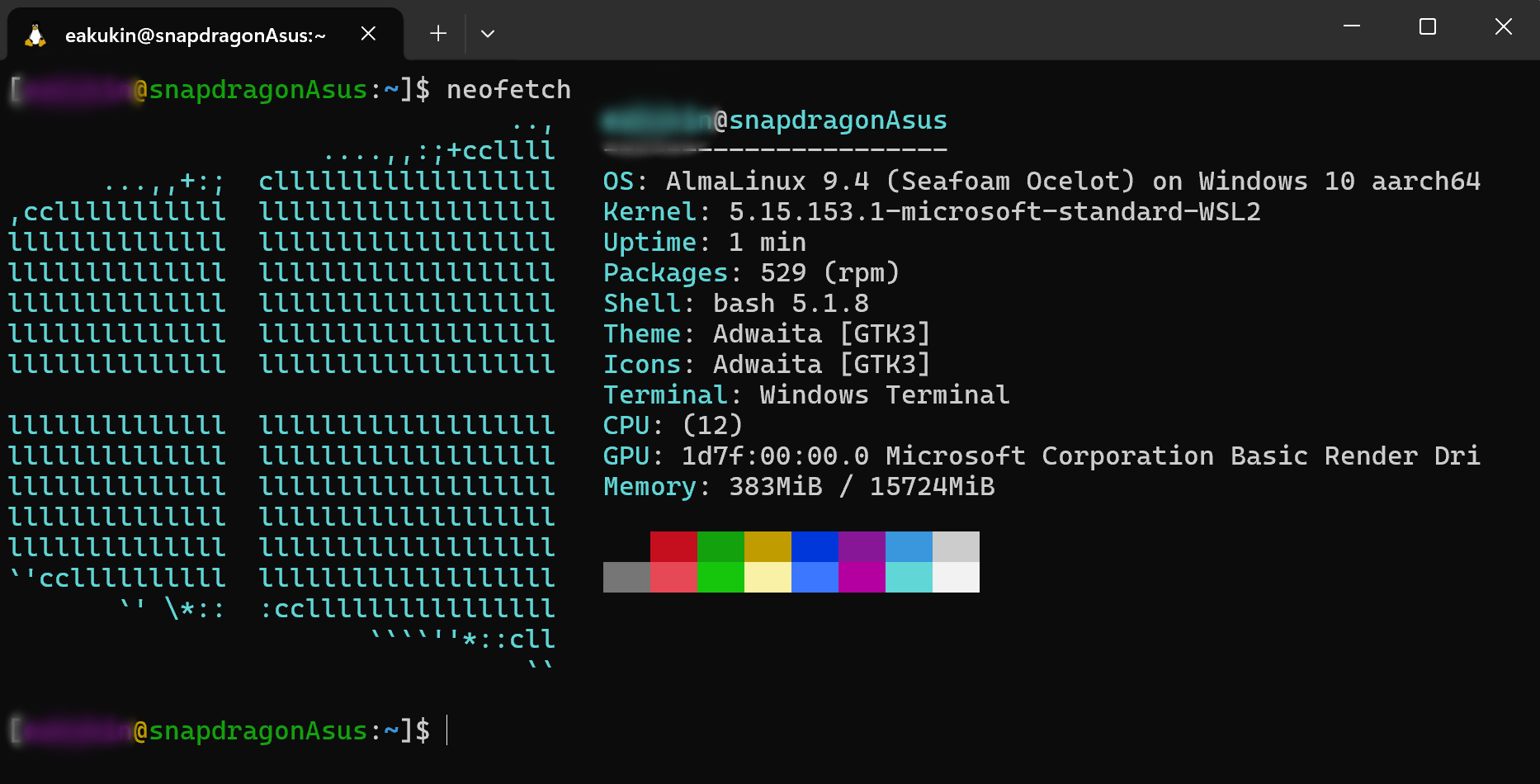The width and height of the screenshot is (1540, 784).
Task: Maximize the Windows Terminal window
Action: pyautogui.click(x=1428, y=26)
